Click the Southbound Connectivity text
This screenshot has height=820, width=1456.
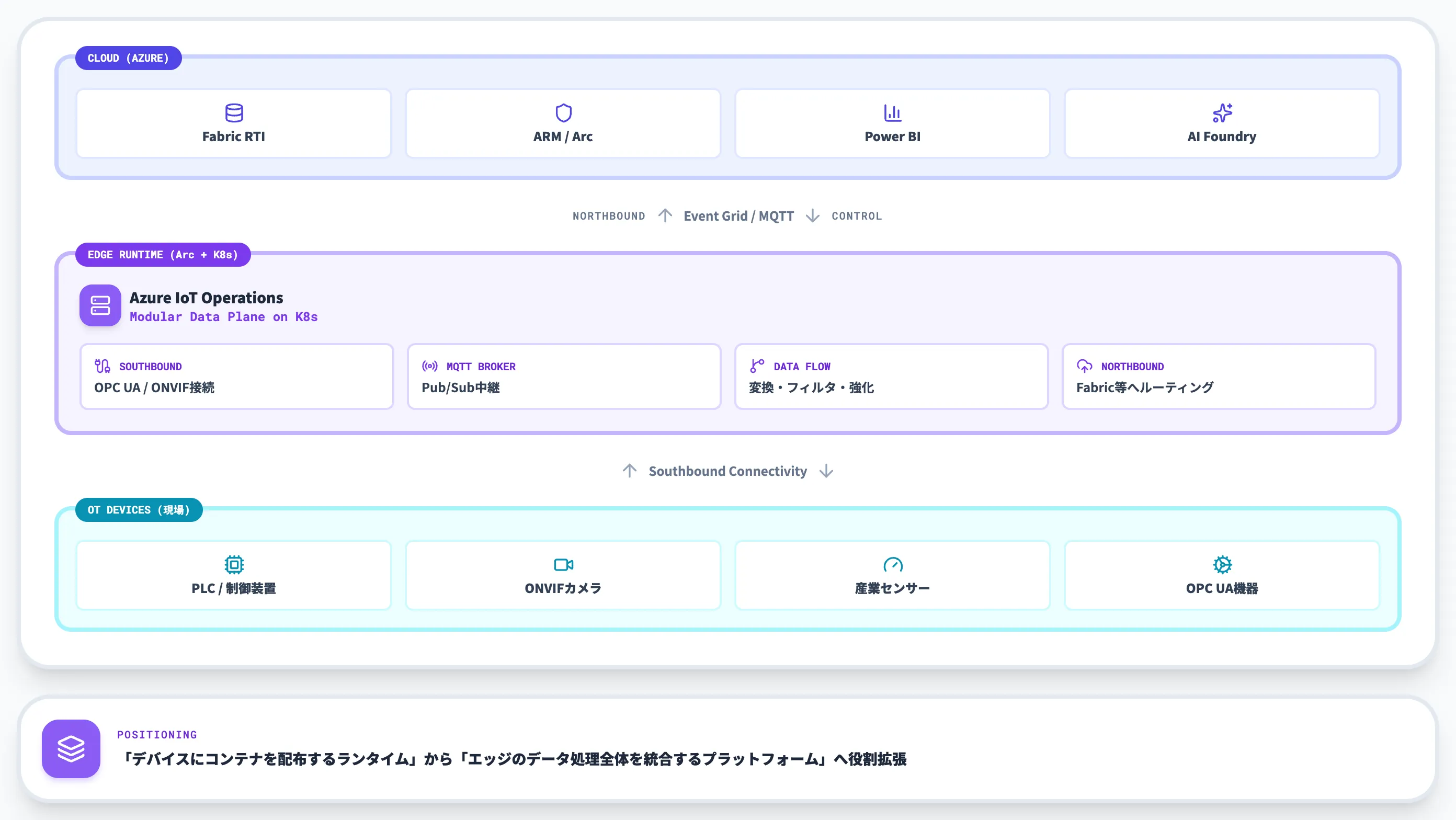click(727, 471)
